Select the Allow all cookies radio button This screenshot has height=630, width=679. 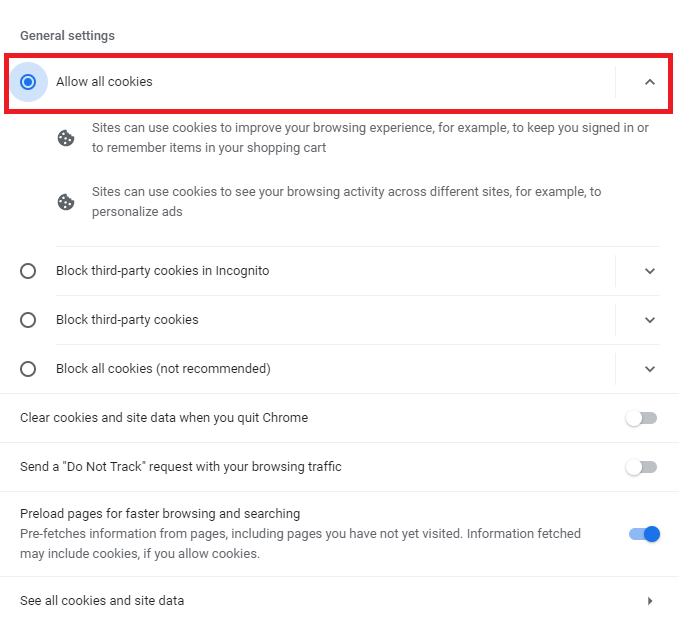28,82
